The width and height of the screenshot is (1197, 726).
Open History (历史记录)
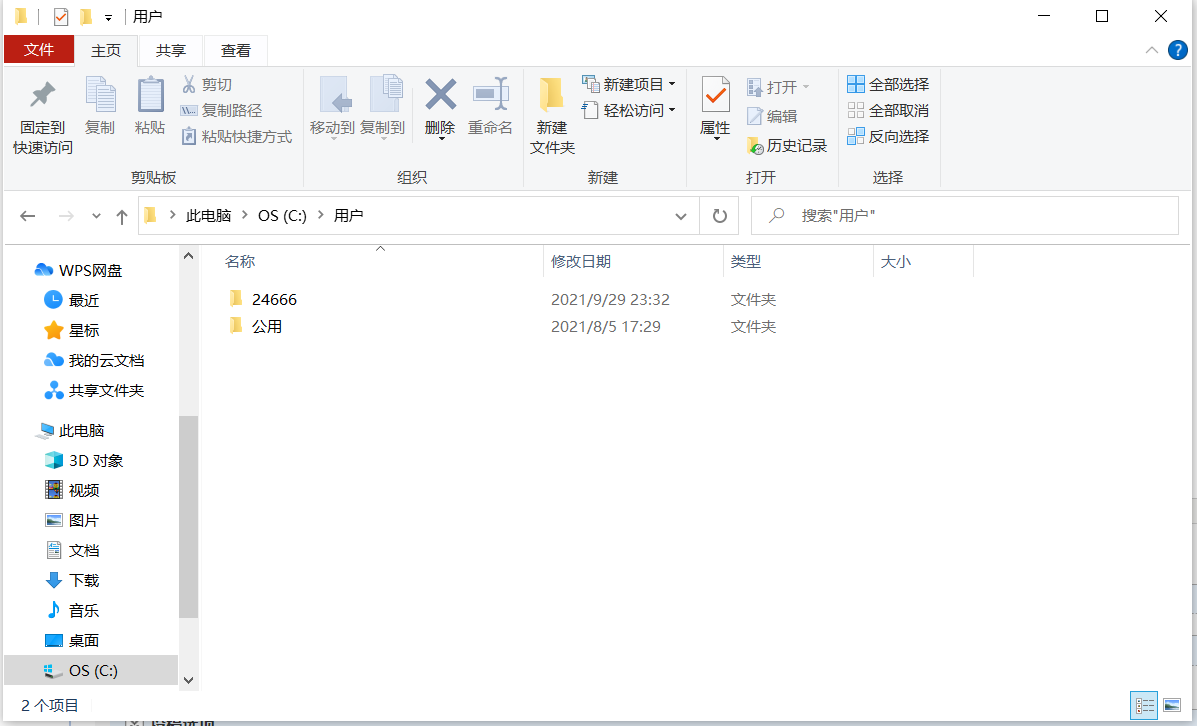(786, 146)
